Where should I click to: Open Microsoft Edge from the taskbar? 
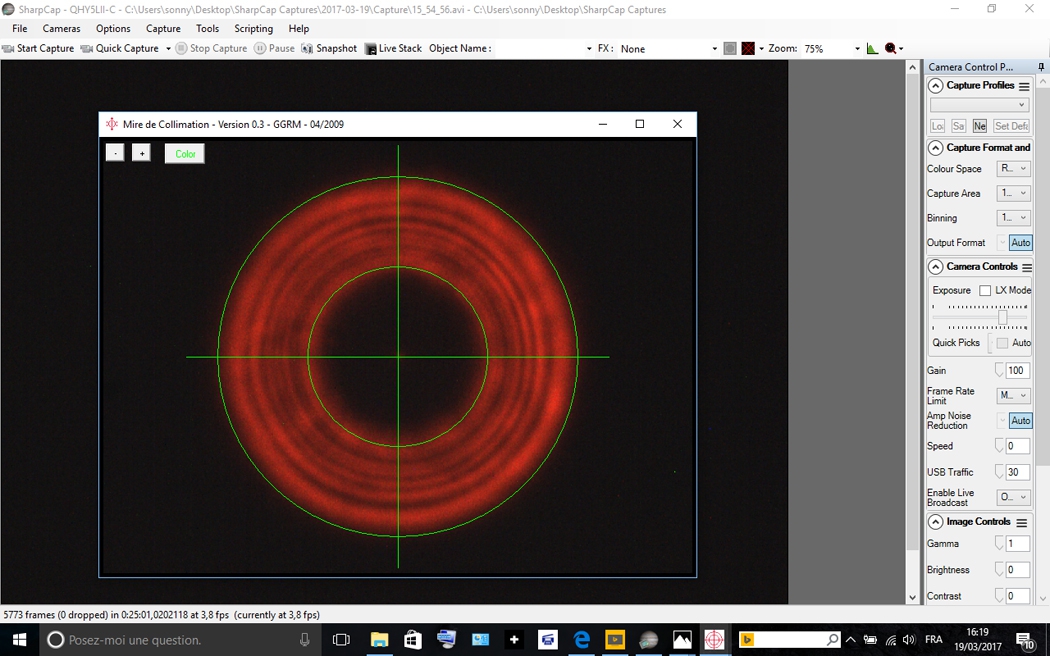pyautogui.click(x=581, y=640)
